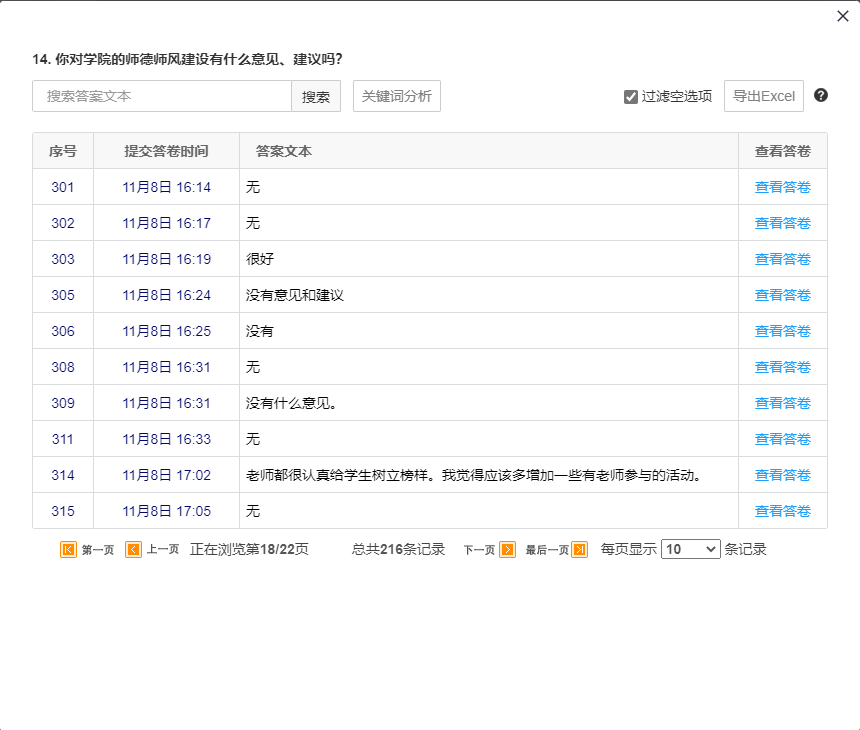Click the first page orange arrow icon
Viewport: 860px width, 730px height.
click(x=68, y=549)
